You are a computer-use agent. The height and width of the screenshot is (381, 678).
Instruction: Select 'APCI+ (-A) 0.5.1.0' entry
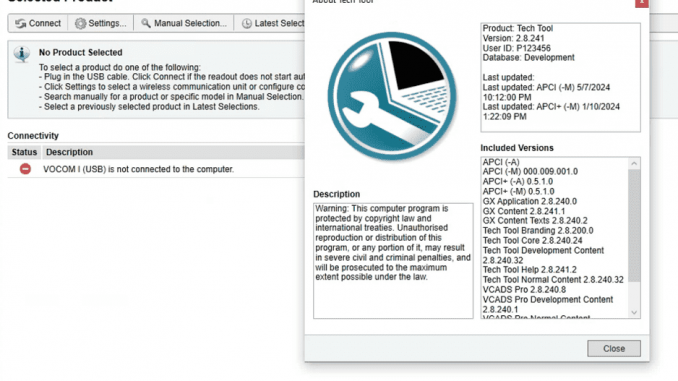click(x=518, y=181)
